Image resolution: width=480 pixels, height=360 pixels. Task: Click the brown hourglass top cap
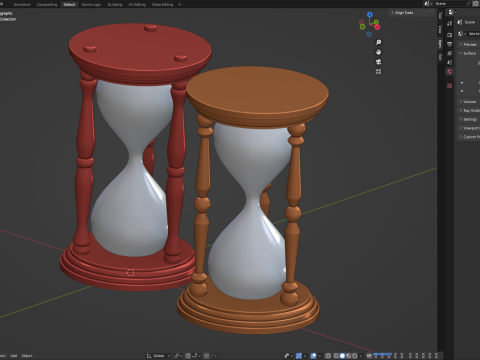pos(257,97)
